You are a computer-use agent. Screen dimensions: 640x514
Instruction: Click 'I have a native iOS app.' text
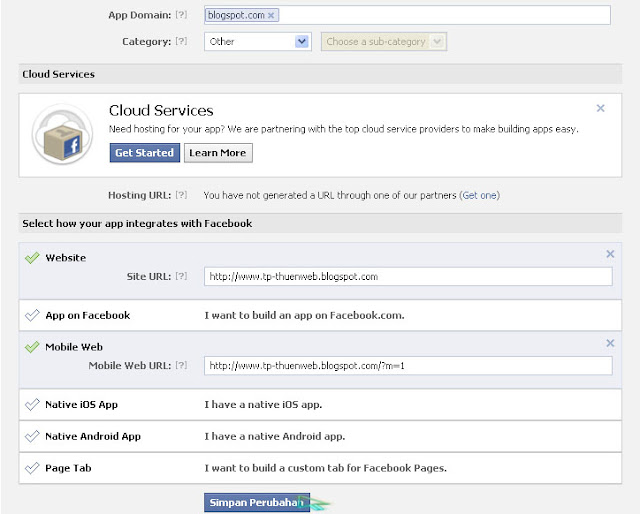pyautogui.click(x=263, y=405)
